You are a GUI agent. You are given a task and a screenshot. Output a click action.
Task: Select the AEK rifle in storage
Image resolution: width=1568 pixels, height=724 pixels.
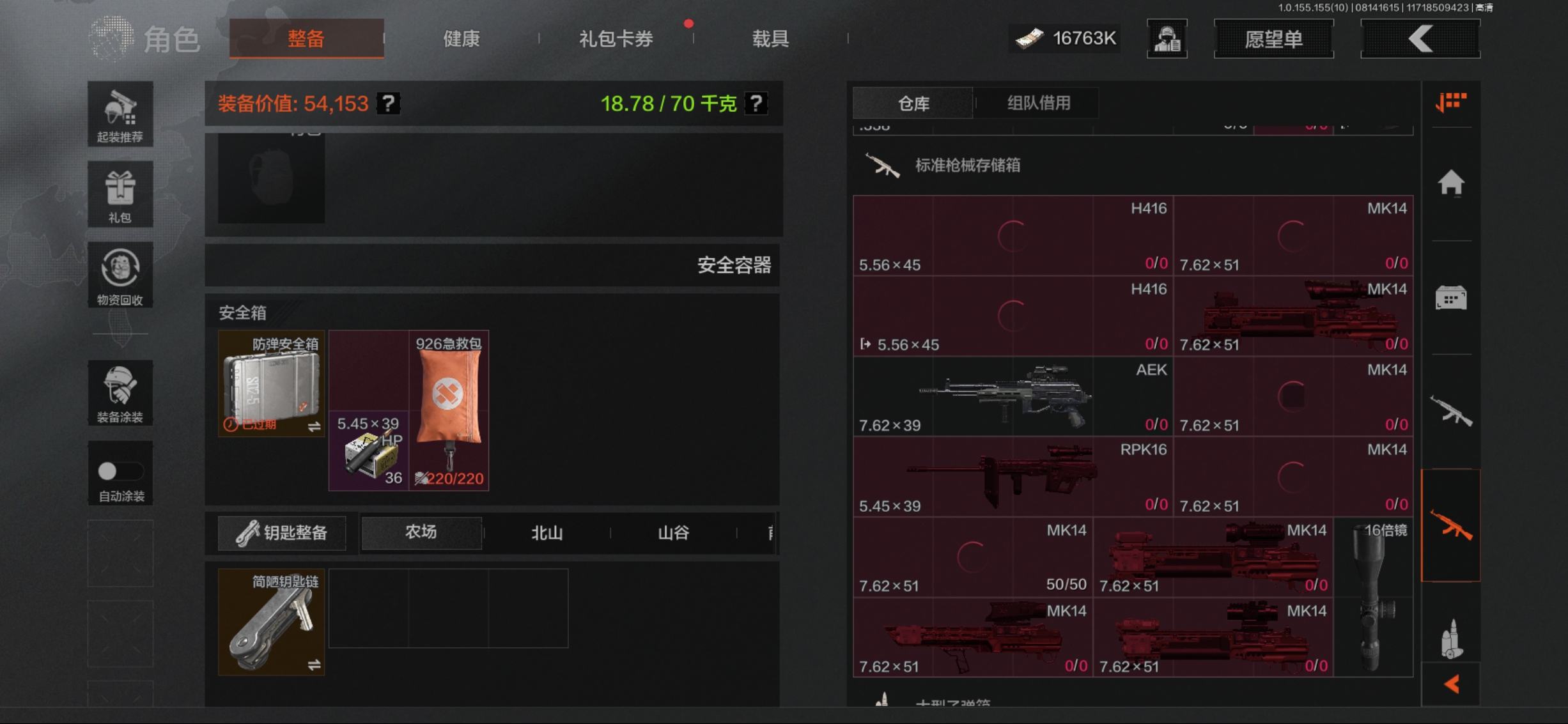coord(1013,396)
